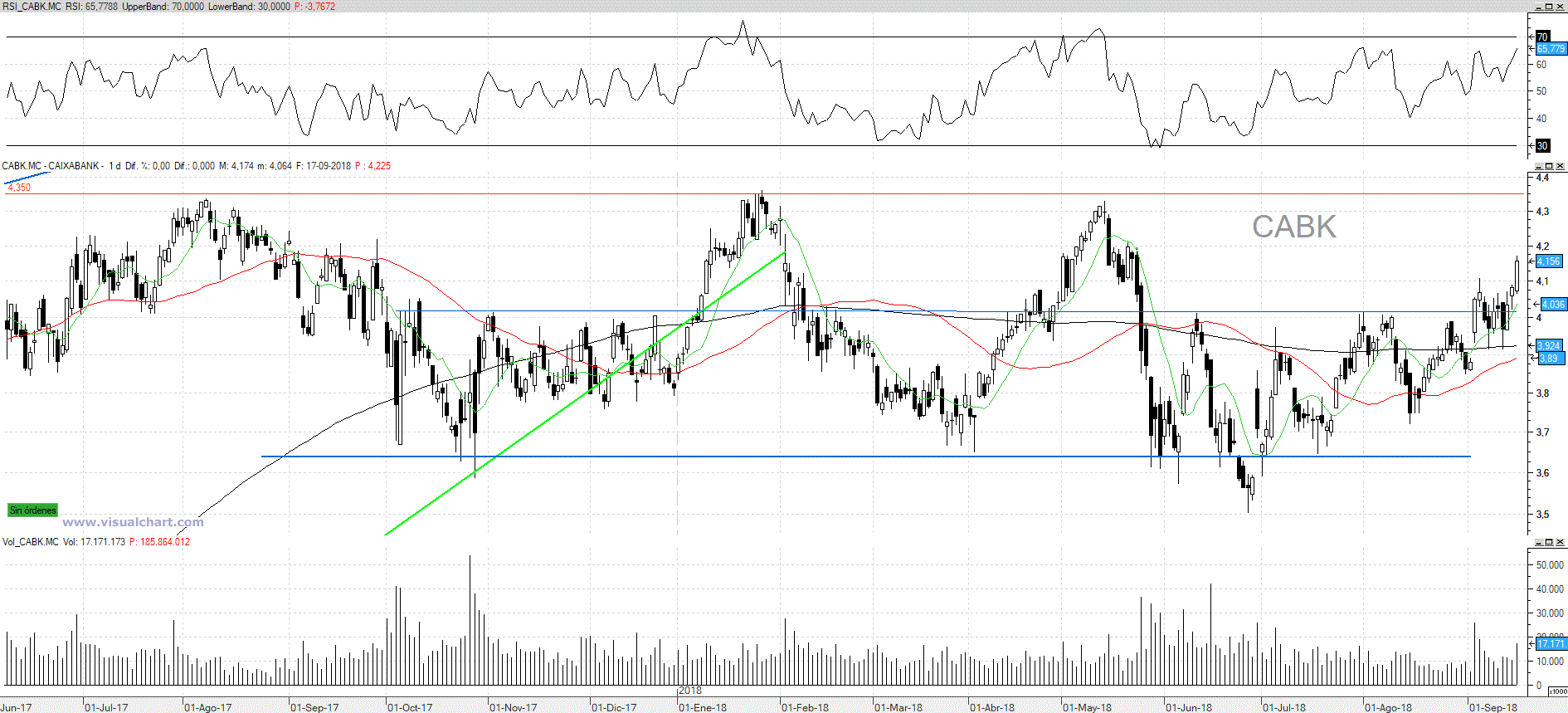The image size is (1568, 713).
Task: Select the RSI upper band marker 70
Action: click(x=1543, y=37)
